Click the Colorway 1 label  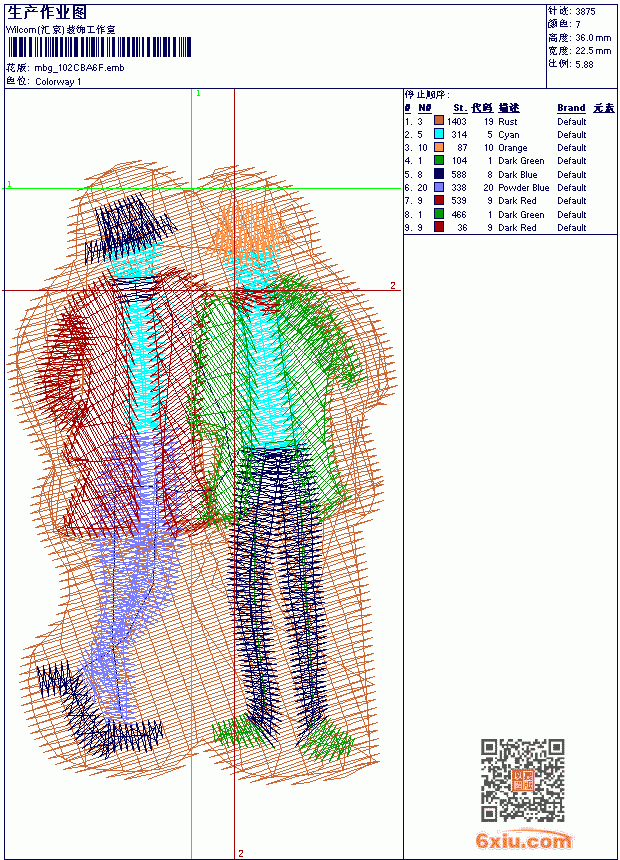[x=58, y=82]
